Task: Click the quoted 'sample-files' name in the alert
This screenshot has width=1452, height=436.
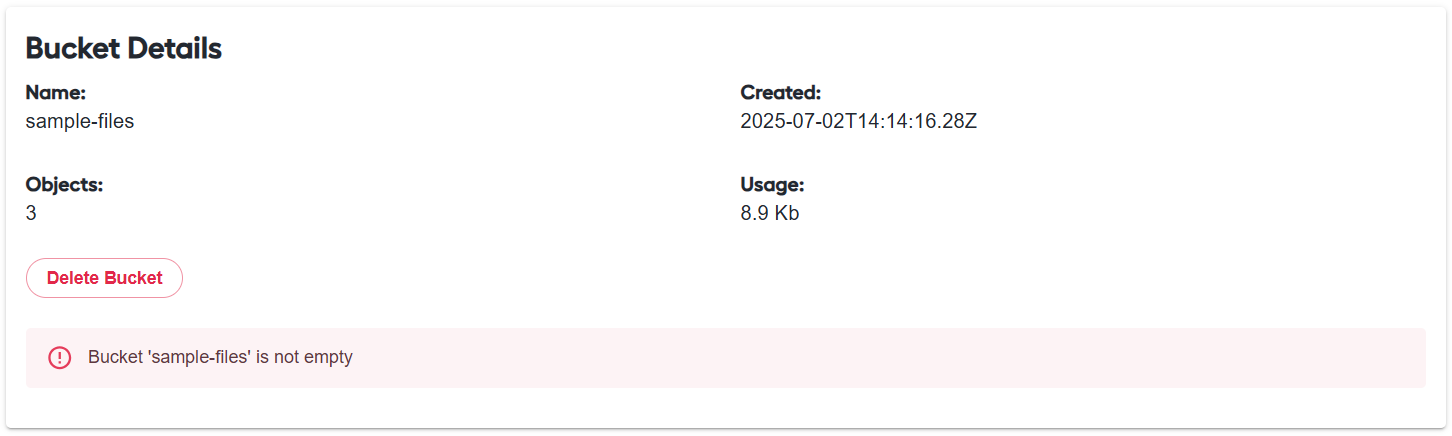Action: (199, 357)
